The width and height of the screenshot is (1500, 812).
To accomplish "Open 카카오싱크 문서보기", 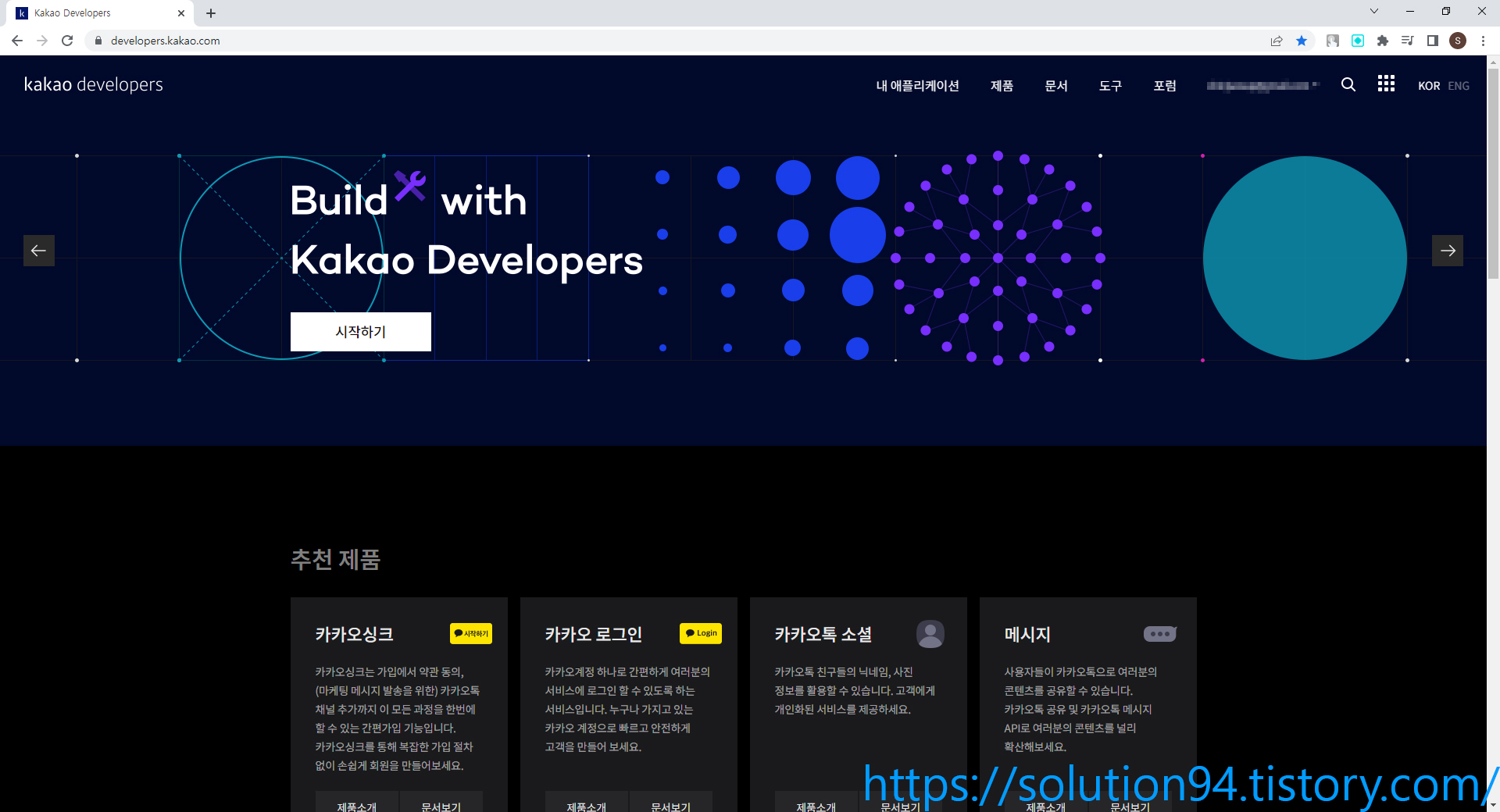I will click(441, 803).
